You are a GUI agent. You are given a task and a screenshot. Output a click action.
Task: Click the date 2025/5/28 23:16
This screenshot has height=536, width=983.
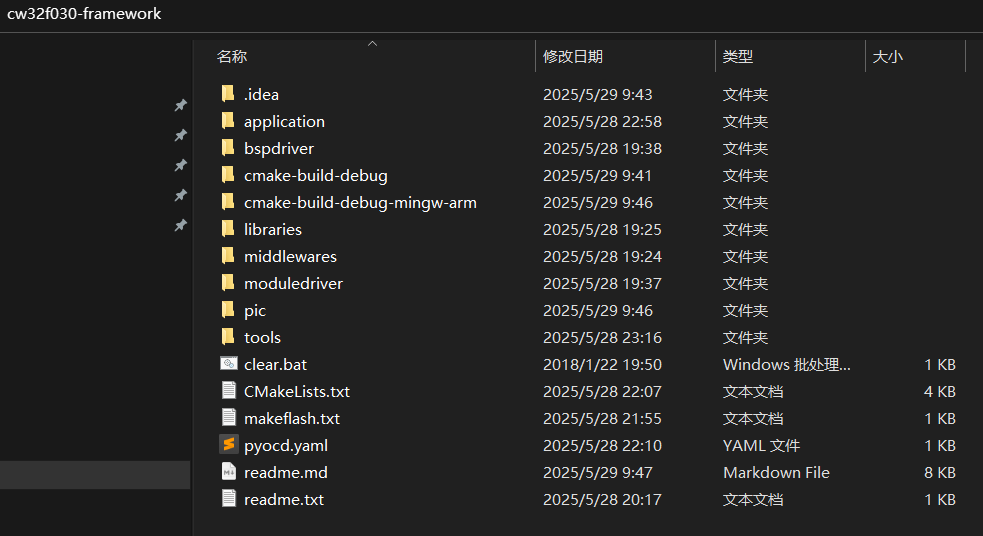pyautogui.click(x=602, y=337)
